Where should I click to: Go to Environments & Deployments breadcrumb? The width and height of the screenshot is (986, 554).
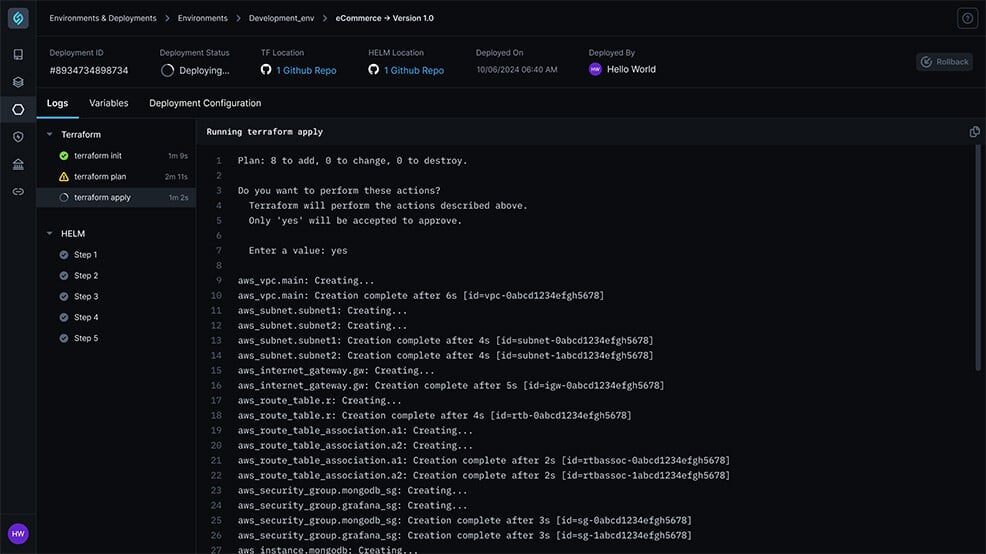102,18
